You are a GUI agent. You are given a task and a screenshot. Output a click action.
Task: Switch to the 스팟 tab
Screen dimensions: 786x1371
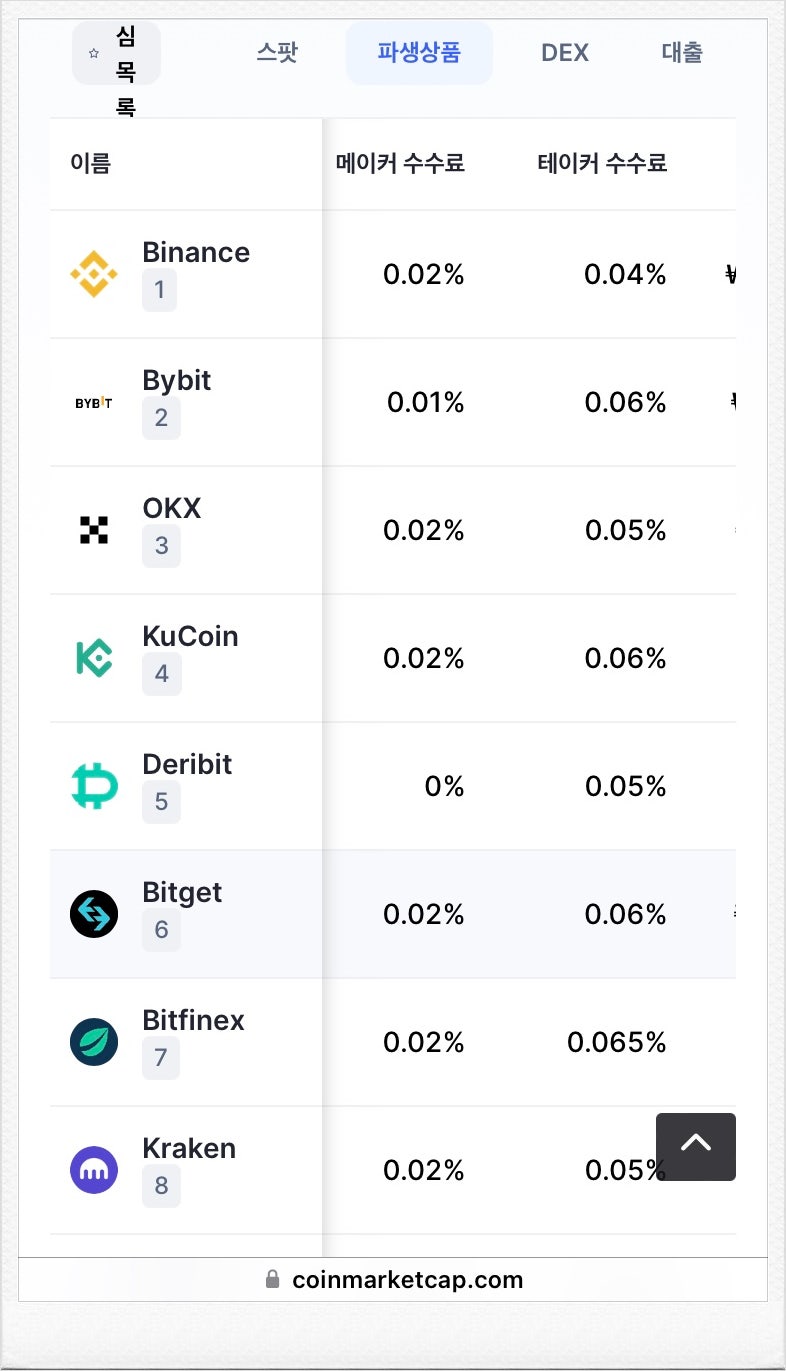coord(277,53)
